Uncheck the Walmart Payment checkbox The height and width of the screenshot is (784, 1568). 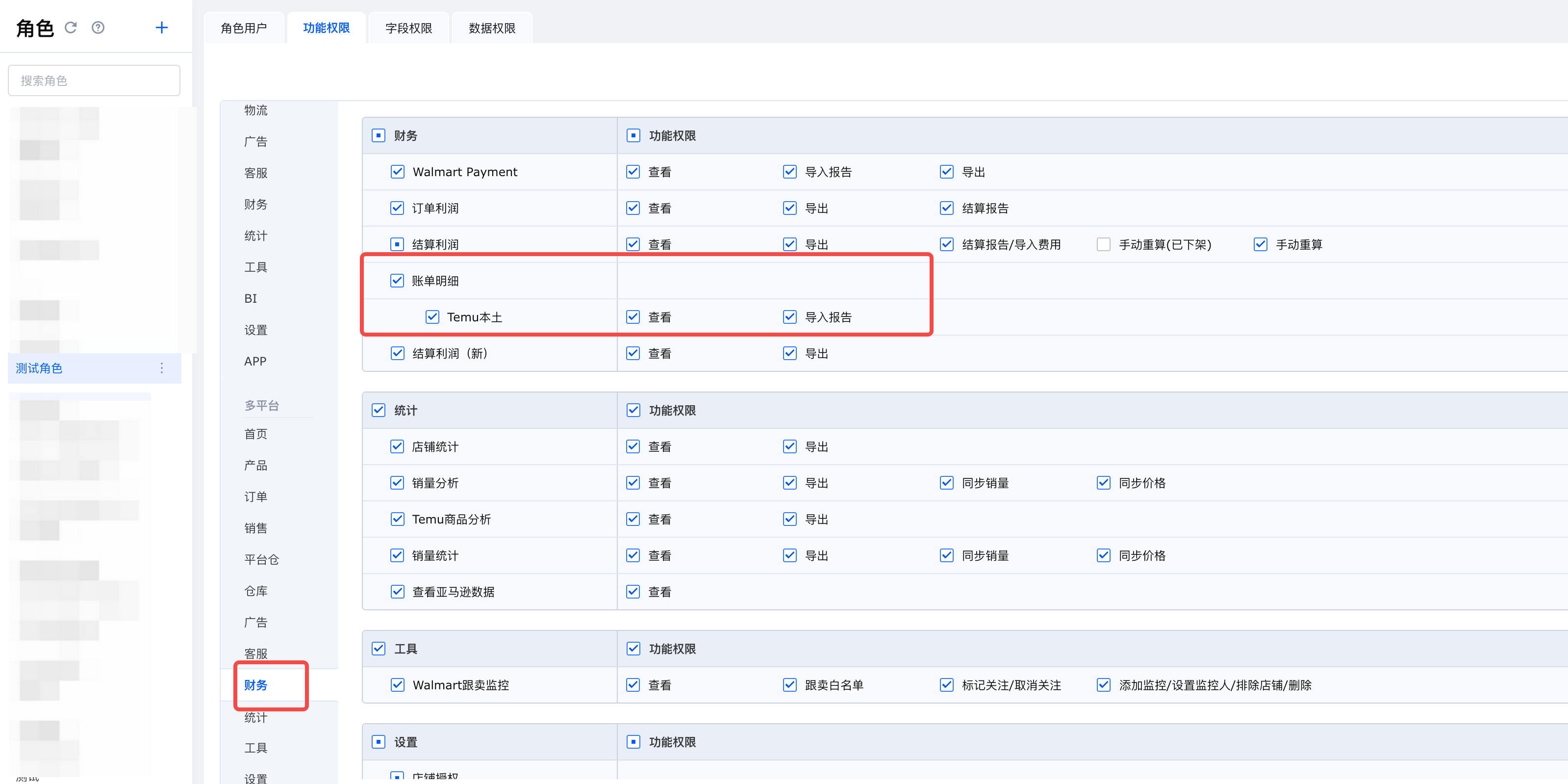(398, 172)
